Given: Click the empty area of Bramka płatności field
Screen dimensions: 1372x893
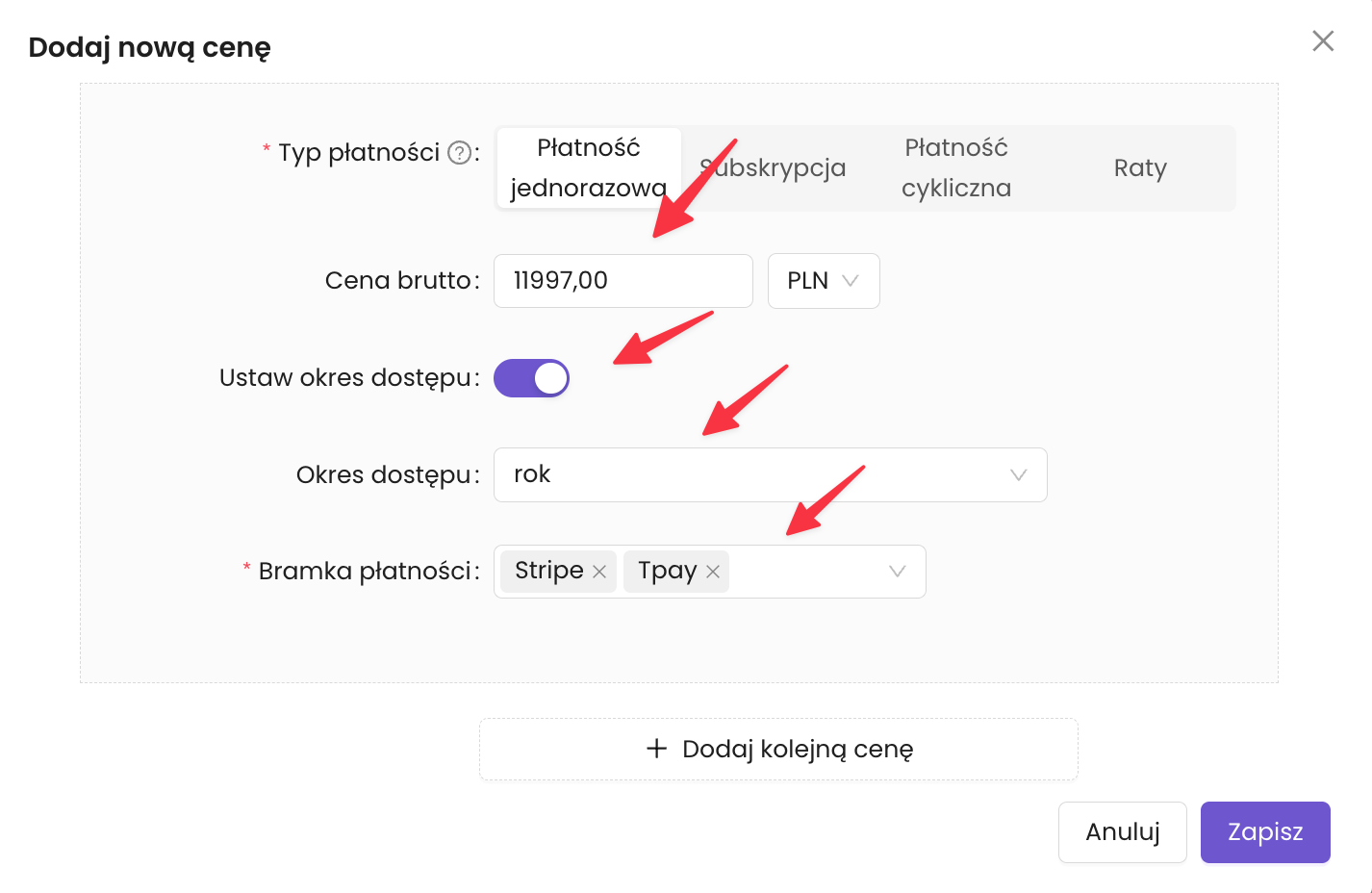Looking at the screenshot, I should point(806,572).
